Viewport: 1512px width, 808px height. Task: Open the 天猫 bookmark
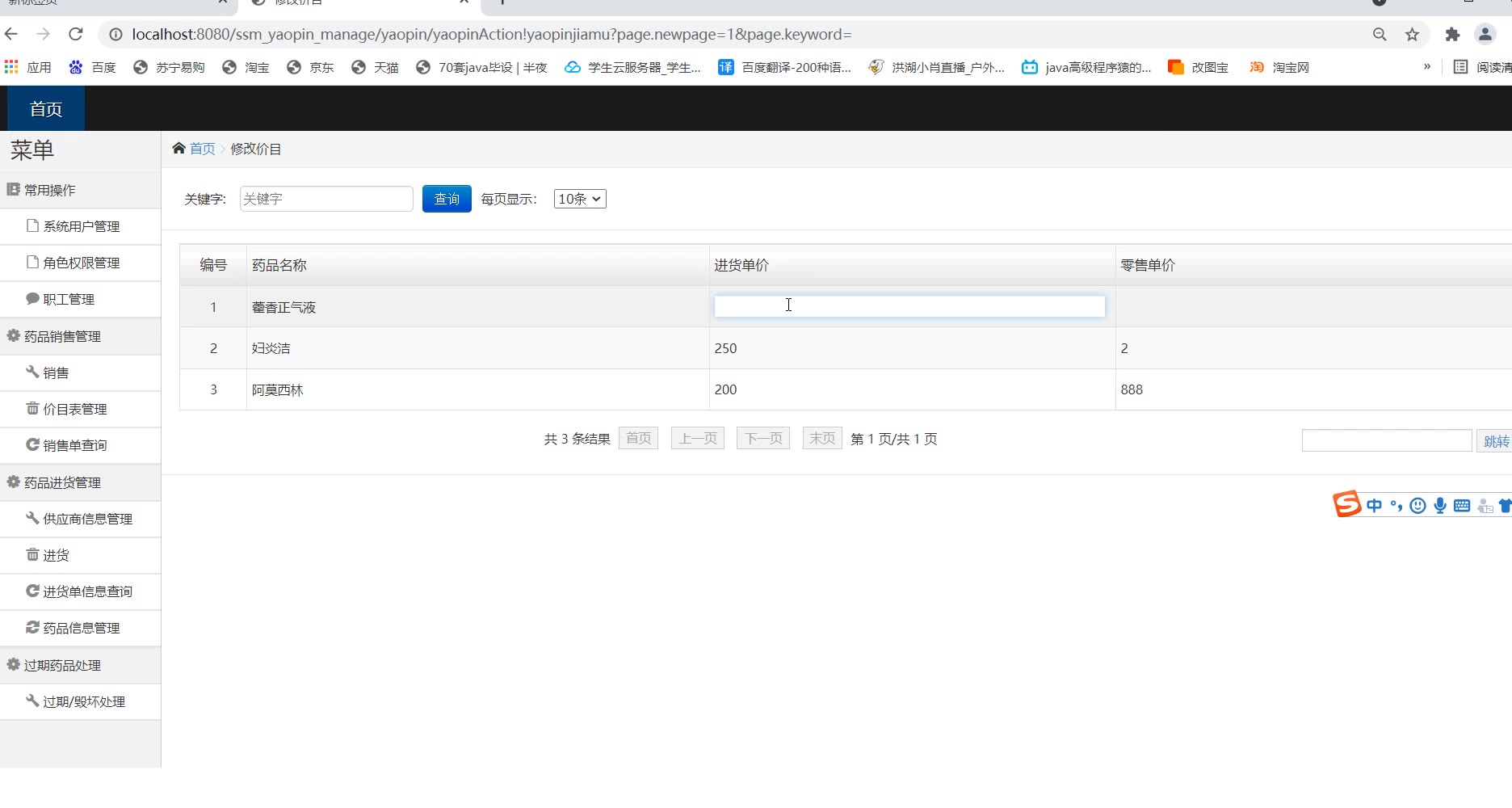(375, 67)
